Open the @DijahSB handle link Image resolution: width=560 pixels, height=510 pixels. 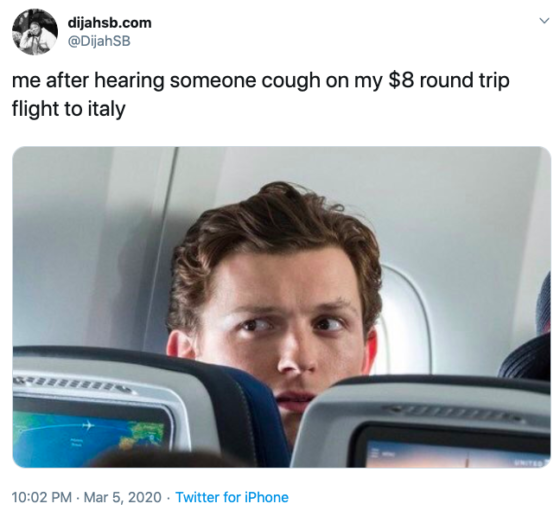pyautogui.click(x=99, y=41)
